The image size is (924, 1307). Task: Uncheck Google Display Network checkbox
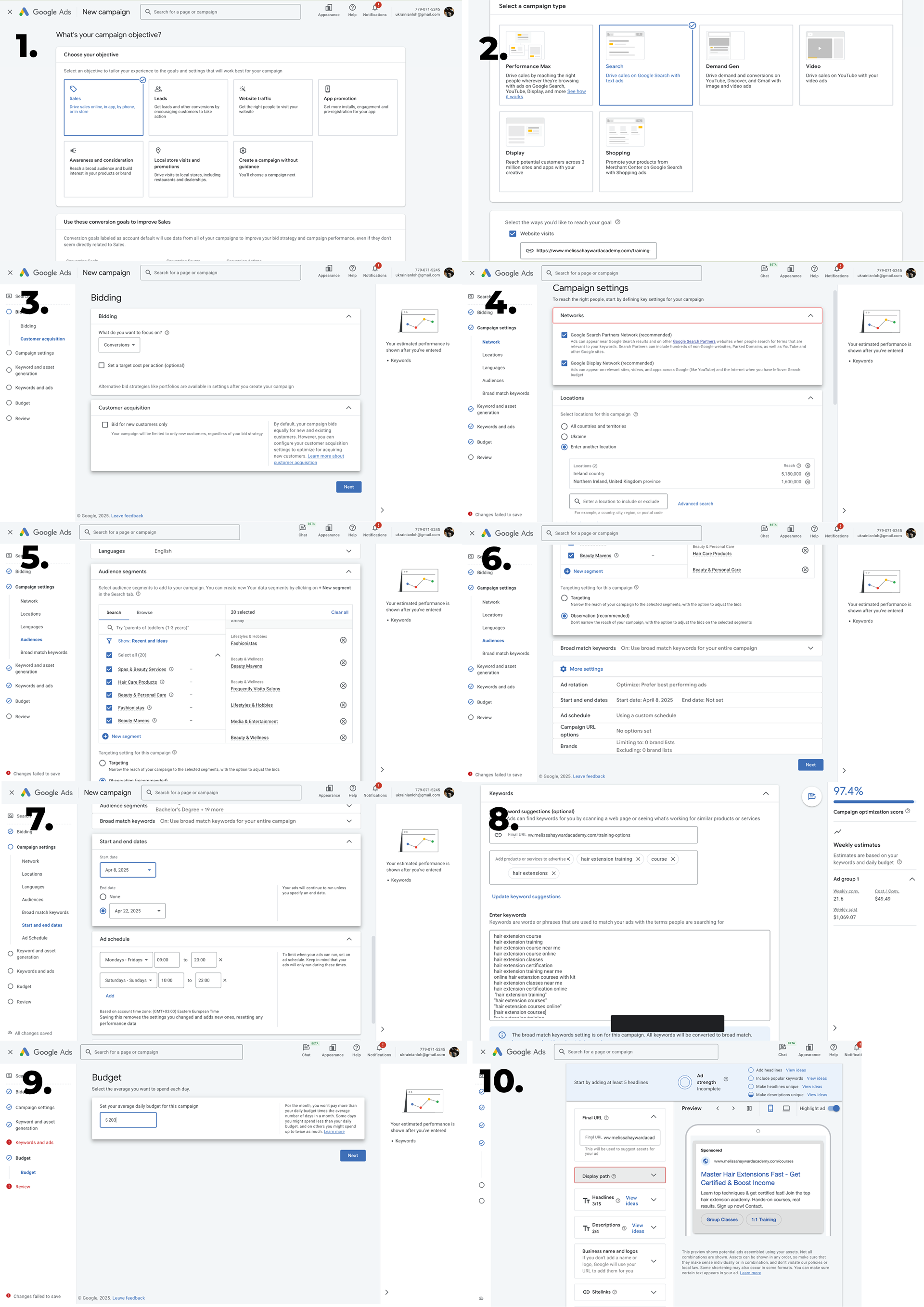pos(564,363)
